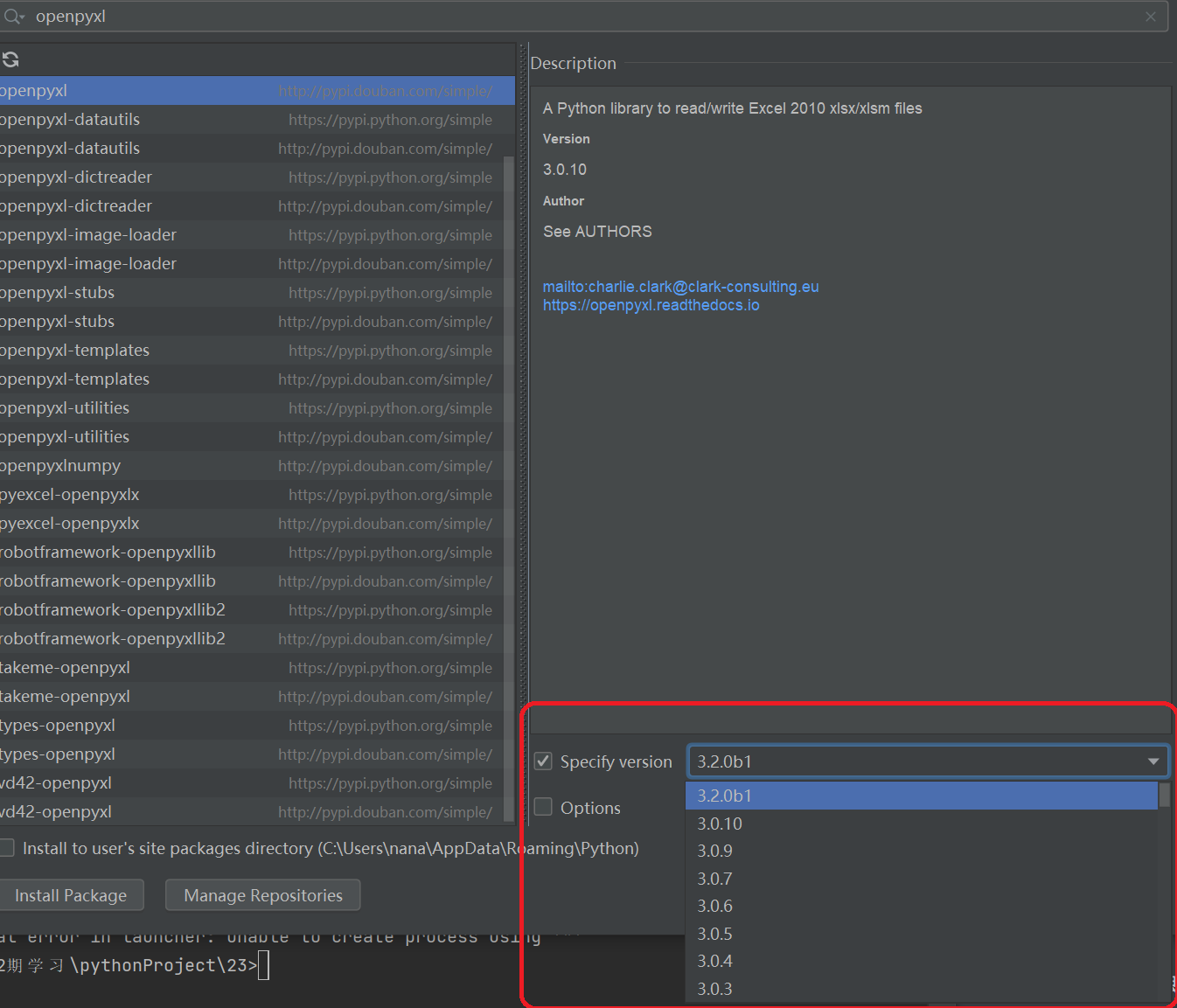This screenshot has height=1008, width=1177.
Task: Select vd42-openpyxl from pypi.douban.com
Action: click(x=252, y=812)
